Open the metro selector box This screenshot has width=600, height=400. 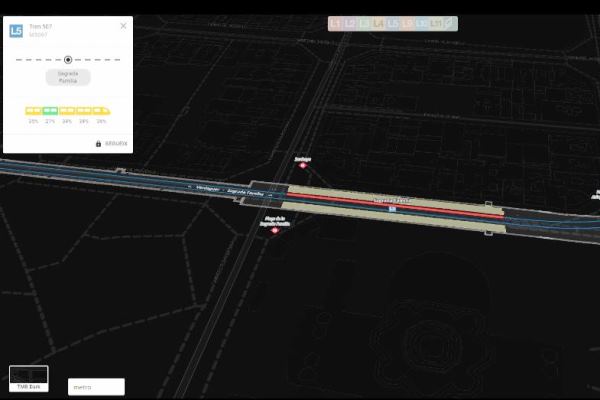pos(96,387)
